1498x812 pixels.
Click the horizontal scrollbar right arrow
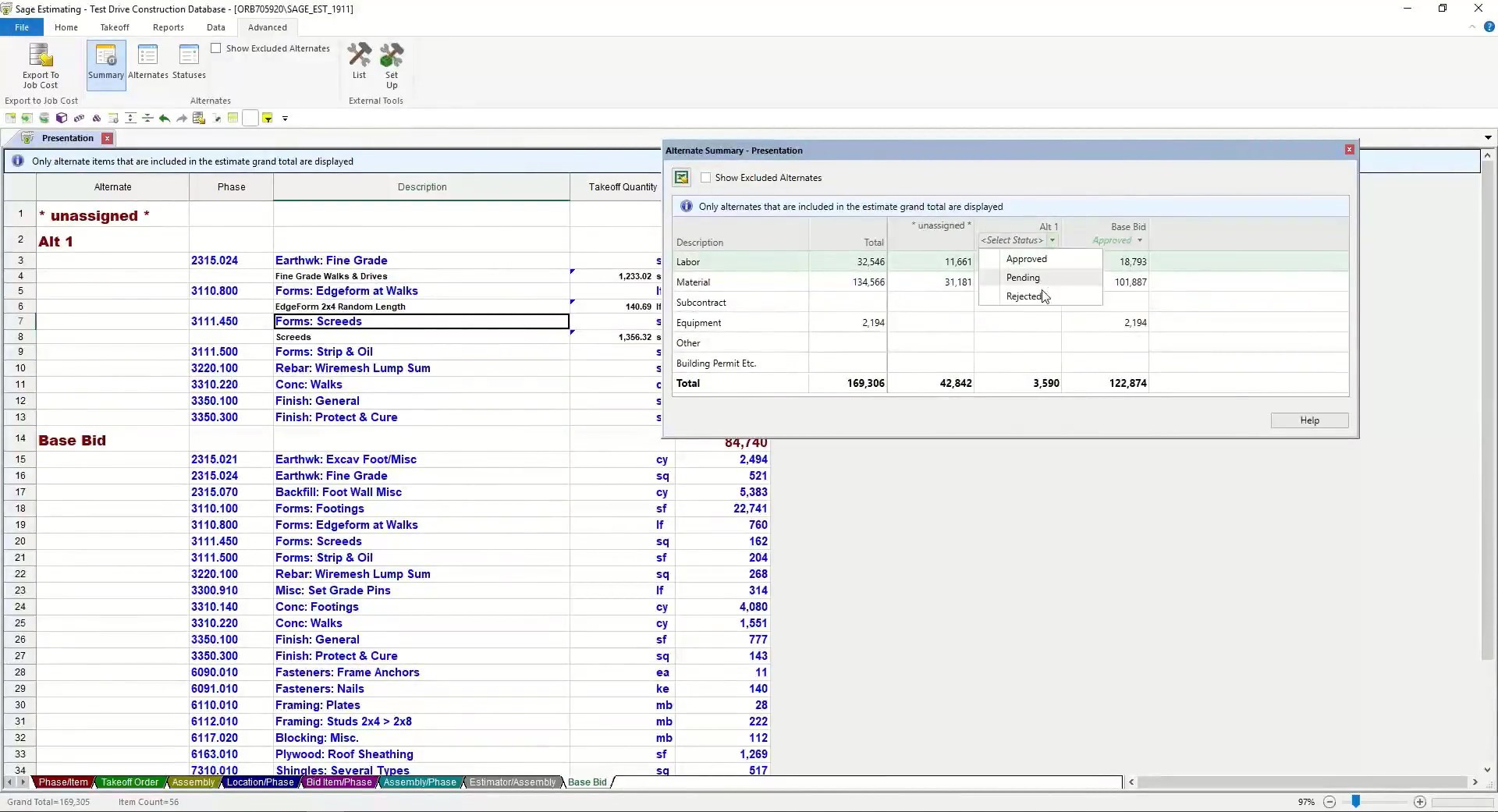tap(1475, 782)
